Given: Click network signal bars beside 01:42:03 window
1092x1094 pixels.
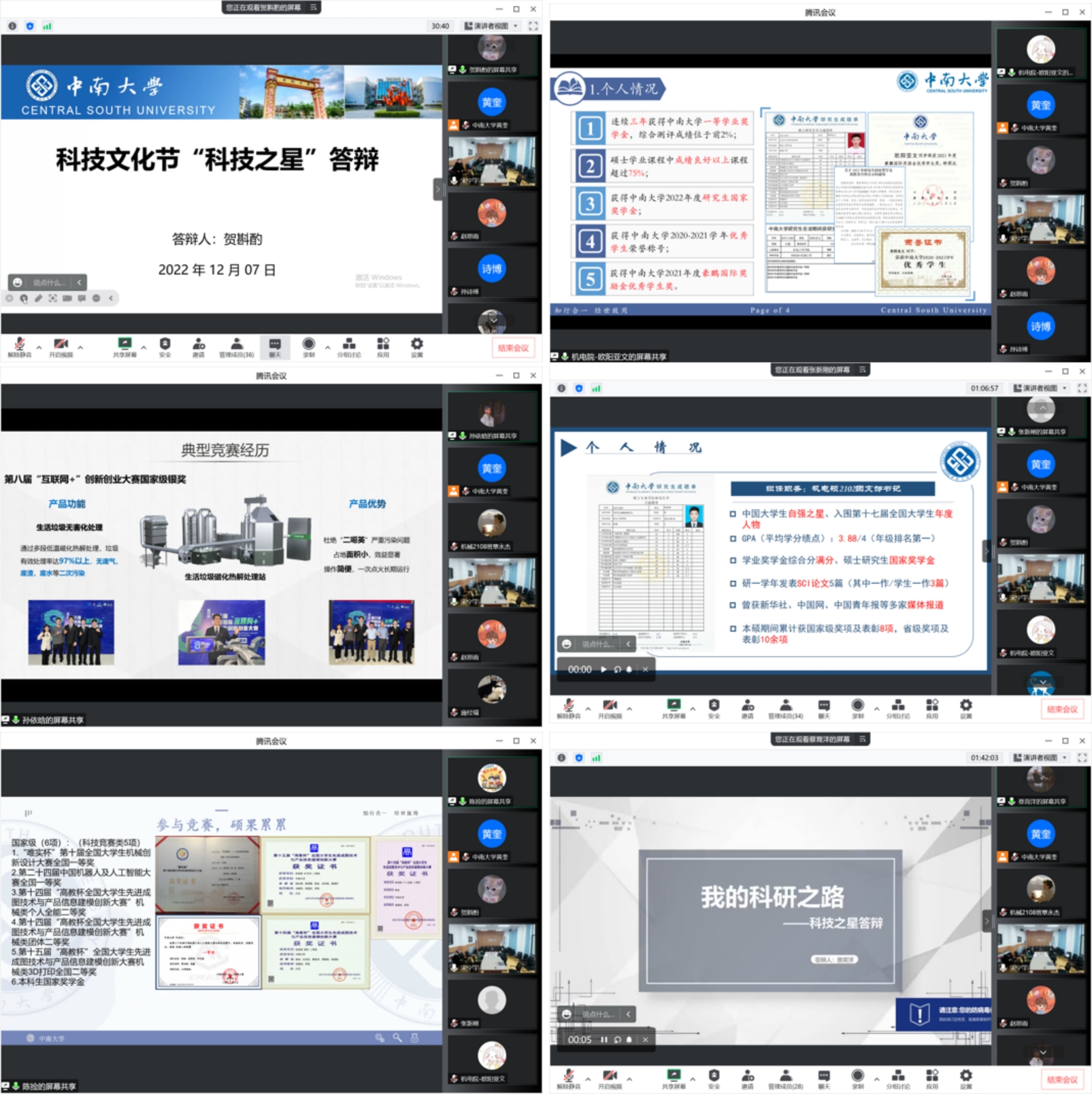Looking at the screenshot, I should (x=597, y=757).
